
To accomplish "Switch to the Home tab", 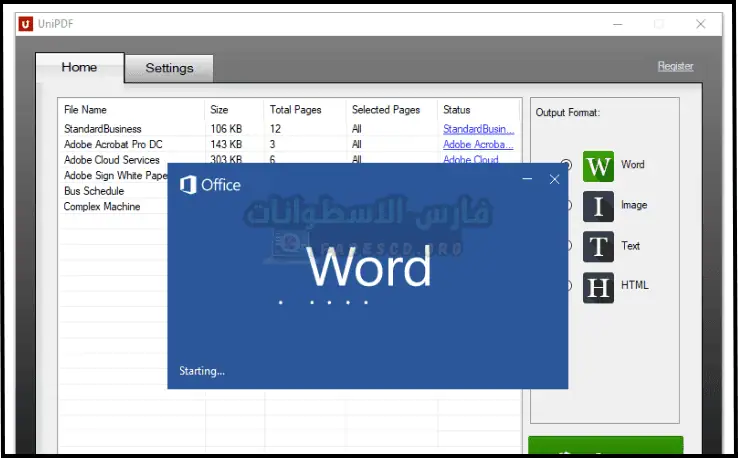I will [x=79, y=67].
